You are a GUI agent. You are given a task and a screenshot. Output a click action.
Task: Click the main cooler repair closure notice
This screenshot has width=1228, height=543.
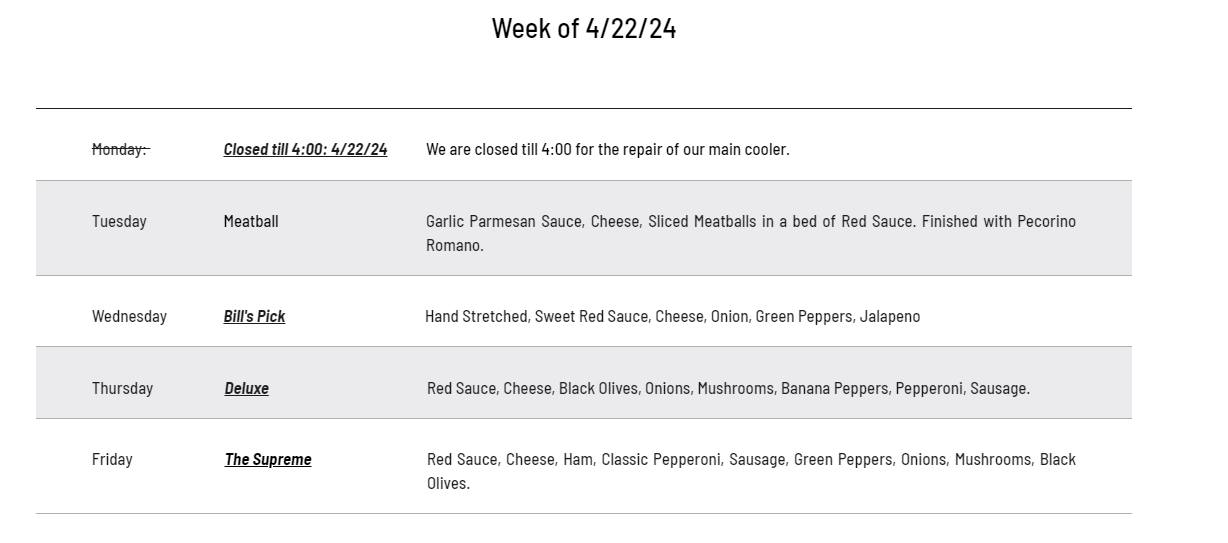coord(607,149)
